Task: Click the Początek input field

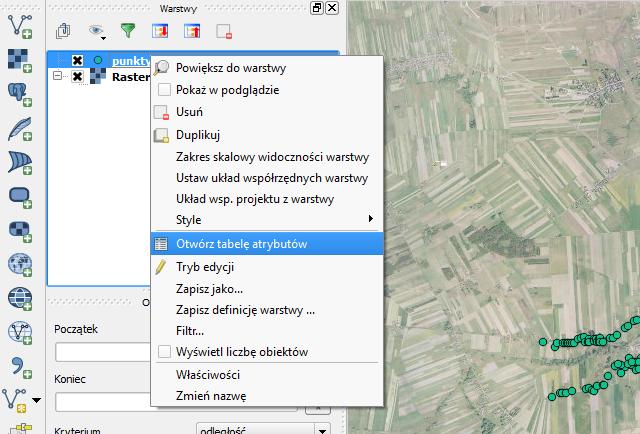Action: [x=103, y=352]
